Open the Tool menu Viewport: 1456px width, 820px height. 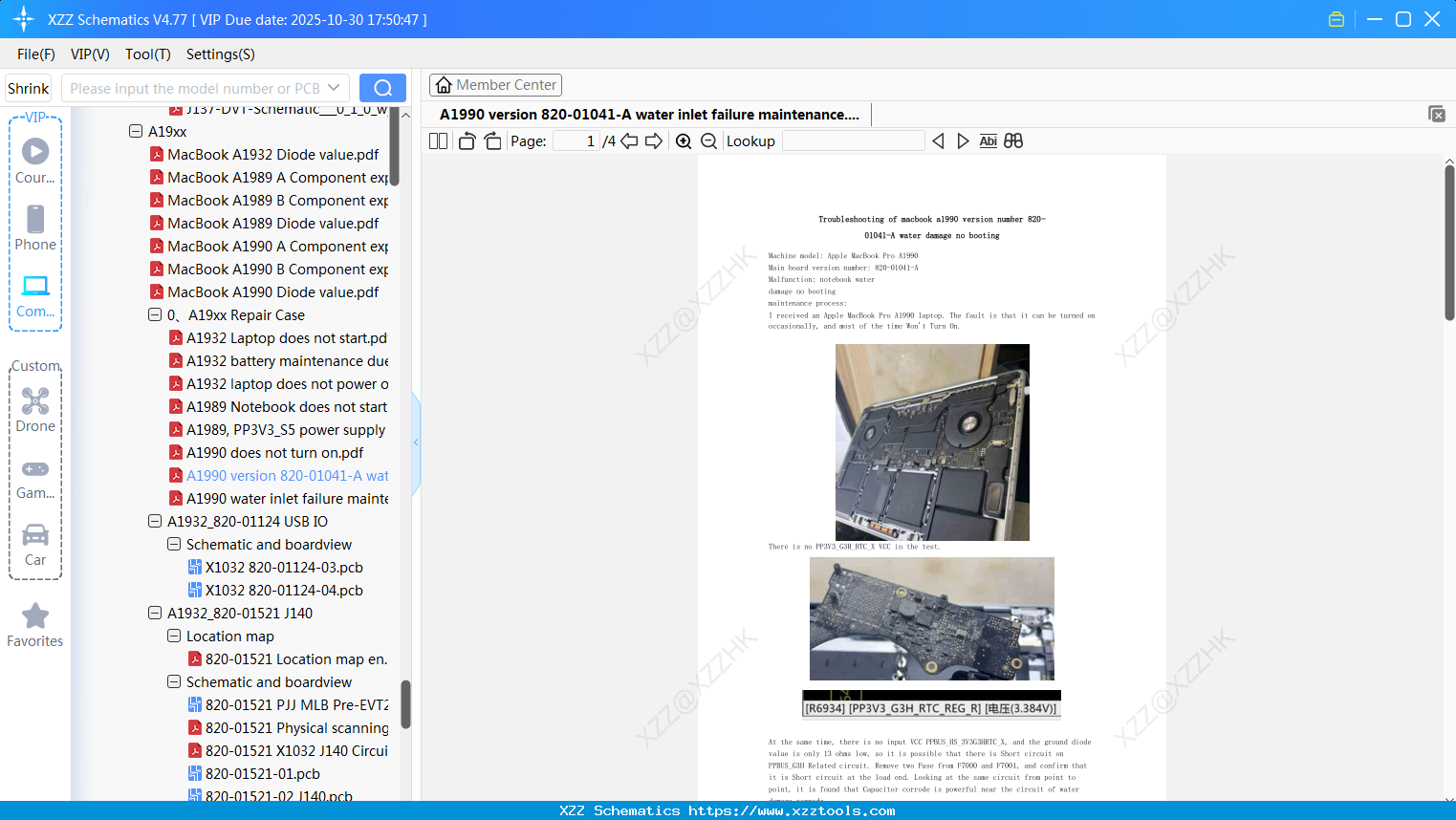click(148, 54)
